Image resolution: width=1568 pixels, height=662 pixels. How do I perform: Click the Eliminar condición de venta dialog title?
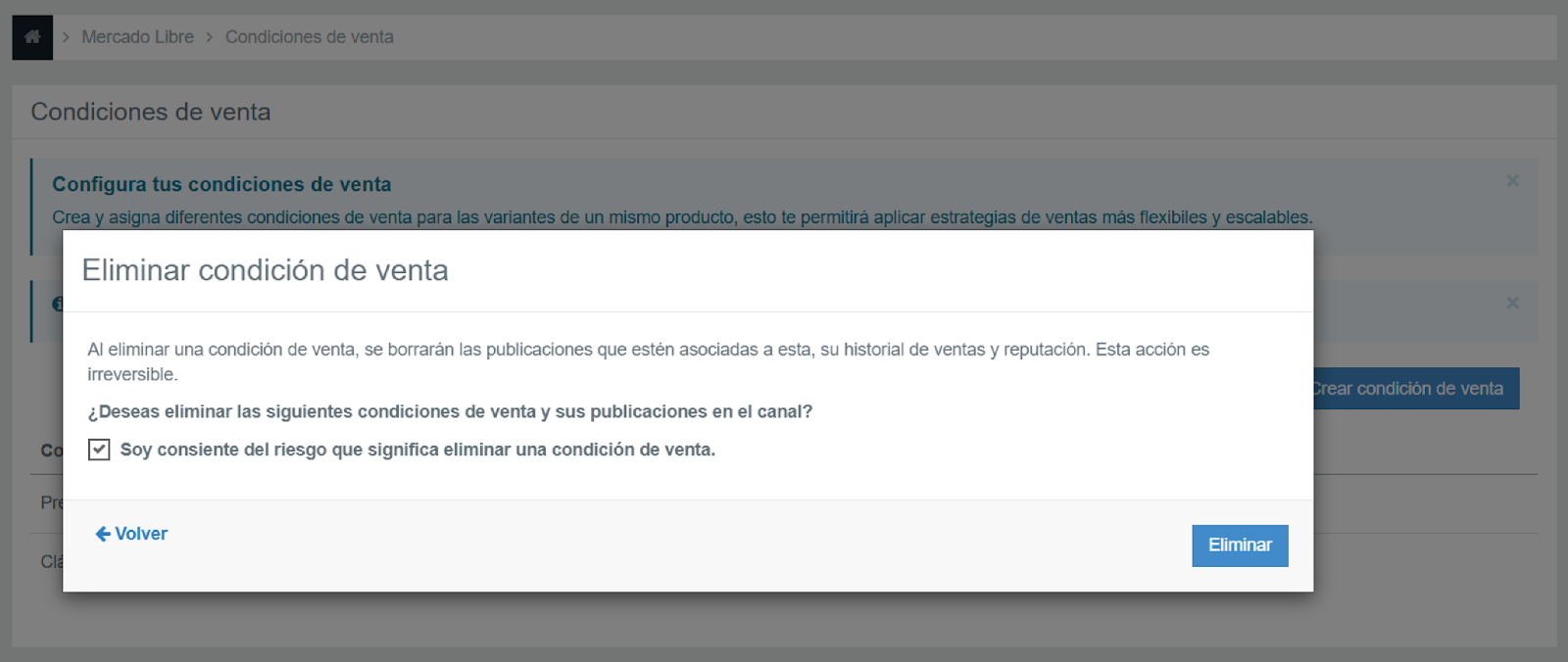(x=265, y=270)
